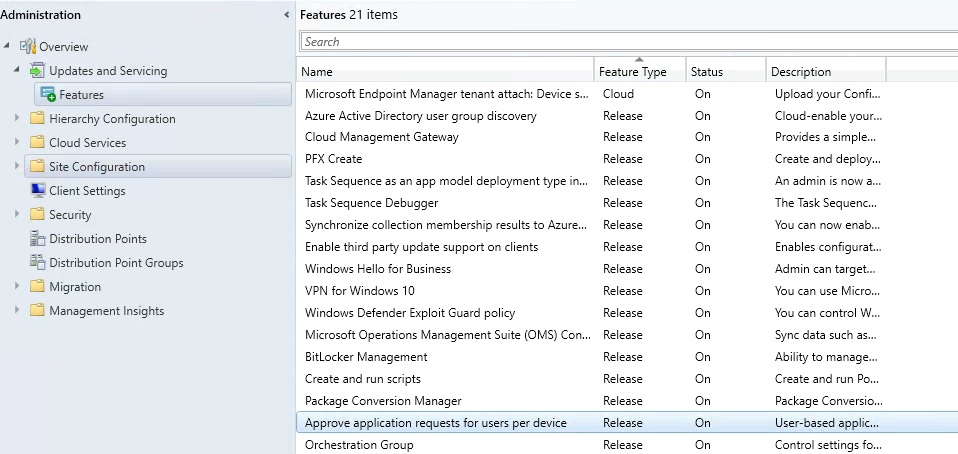
Task: Click the Distribution Points icon
Action: click(37, 238)
